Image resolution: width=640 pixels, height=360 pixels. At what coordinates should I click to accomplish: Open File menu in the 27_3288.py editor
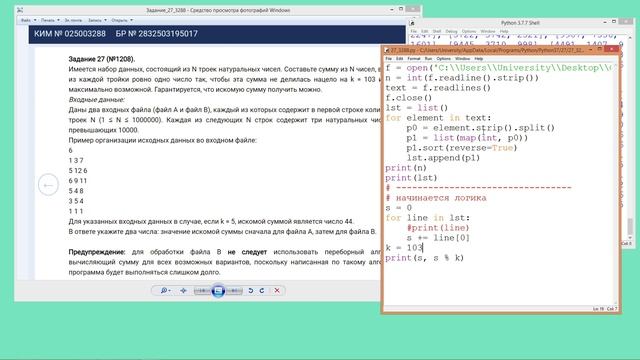389,59
